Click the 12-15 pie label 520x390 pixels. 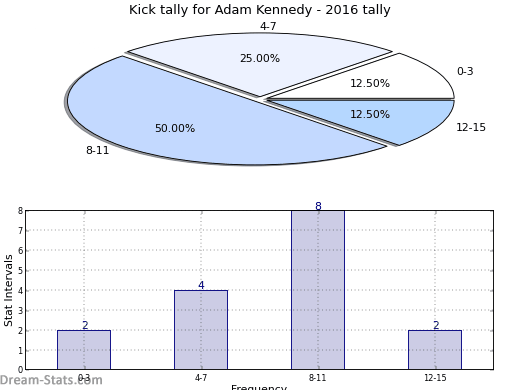coord(471,127)
